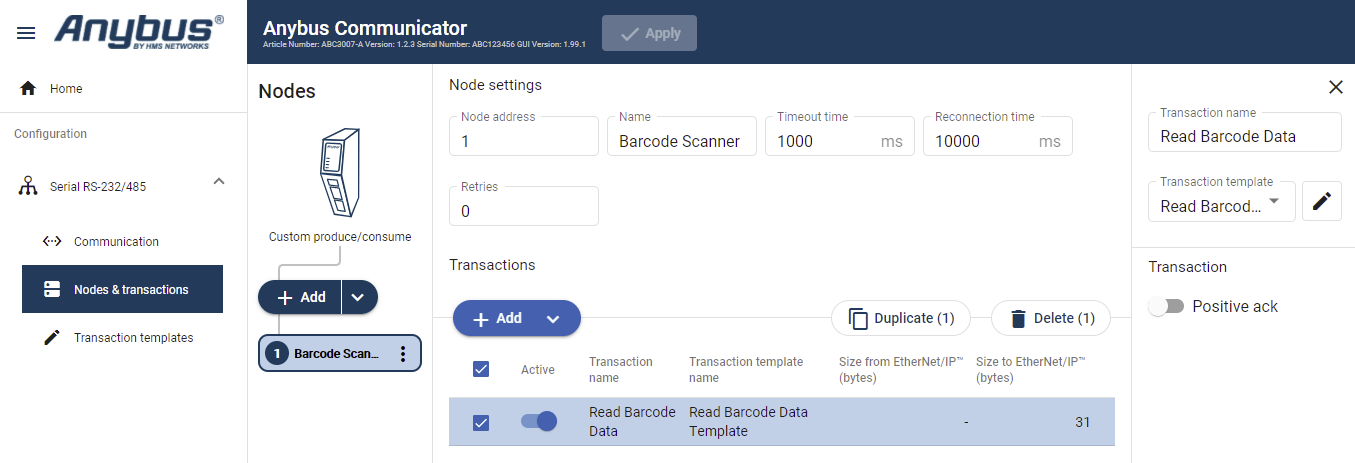
Task: Click the Transaction templates pencil icon
Action: 52,338
